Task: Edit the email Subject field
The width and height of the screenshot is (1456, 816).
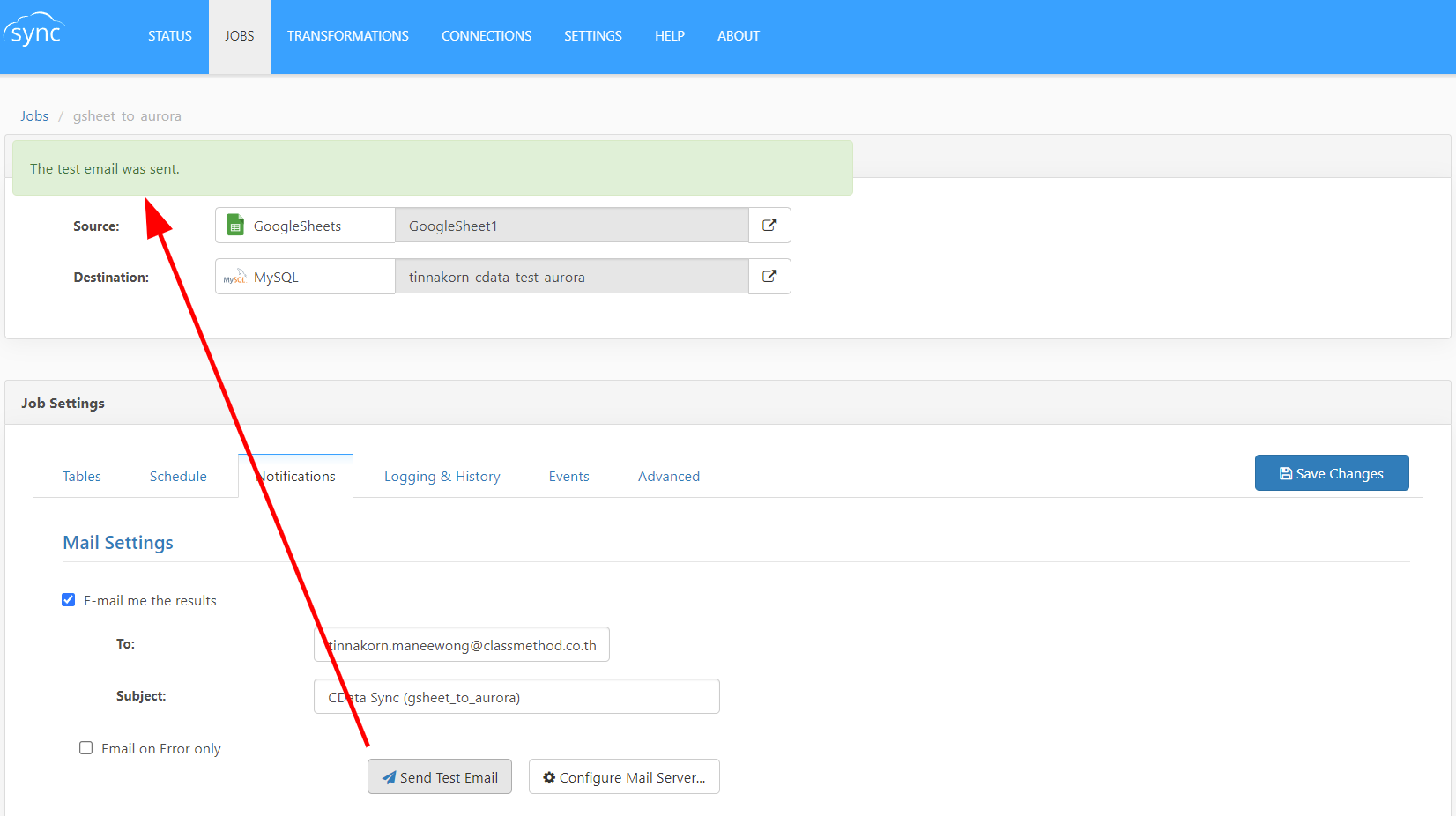Action: pyautogui.click(x=516, y=696)
